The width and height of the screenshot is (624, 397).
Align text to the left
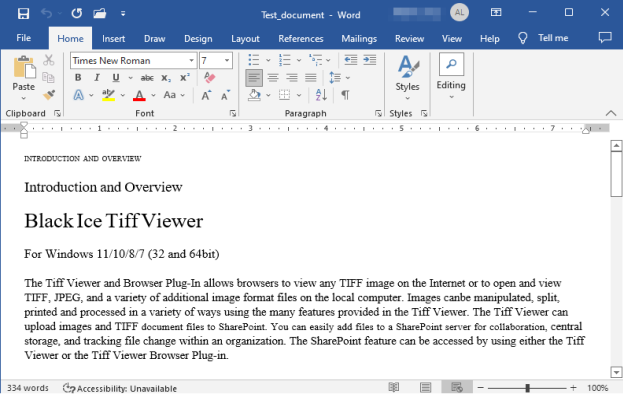254,78
